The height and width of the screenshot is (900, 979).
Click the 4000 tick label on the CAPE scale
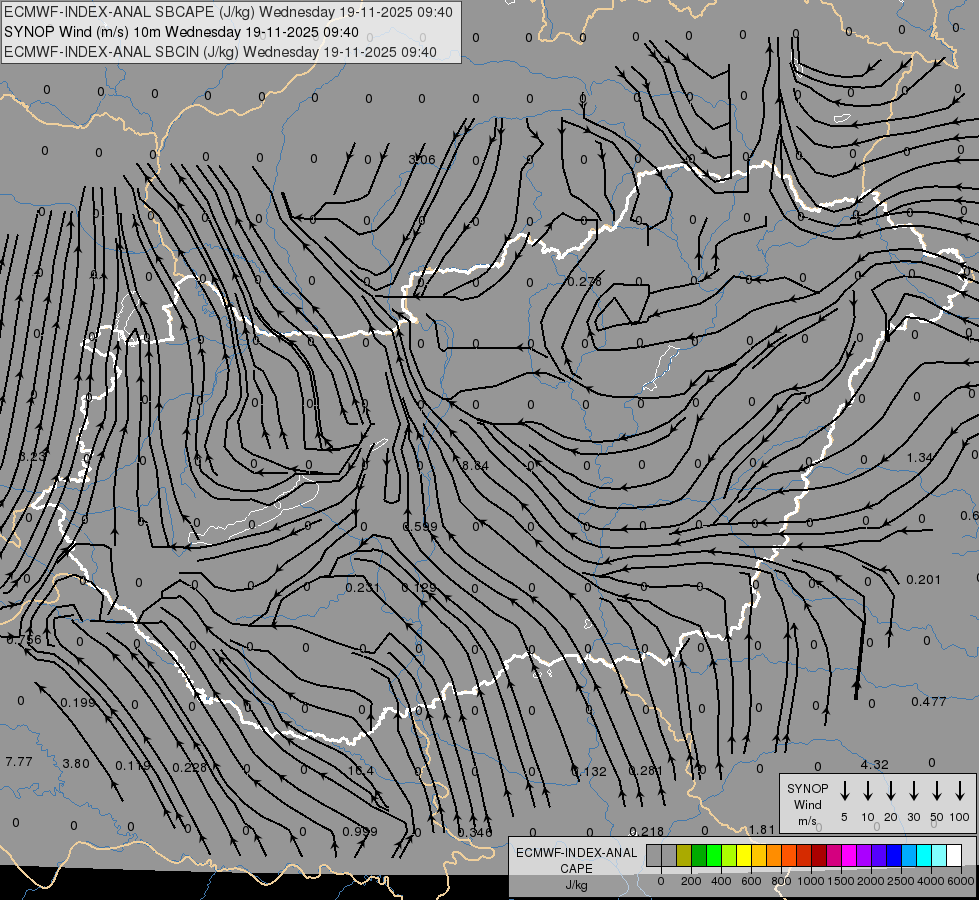coord(931,881)
